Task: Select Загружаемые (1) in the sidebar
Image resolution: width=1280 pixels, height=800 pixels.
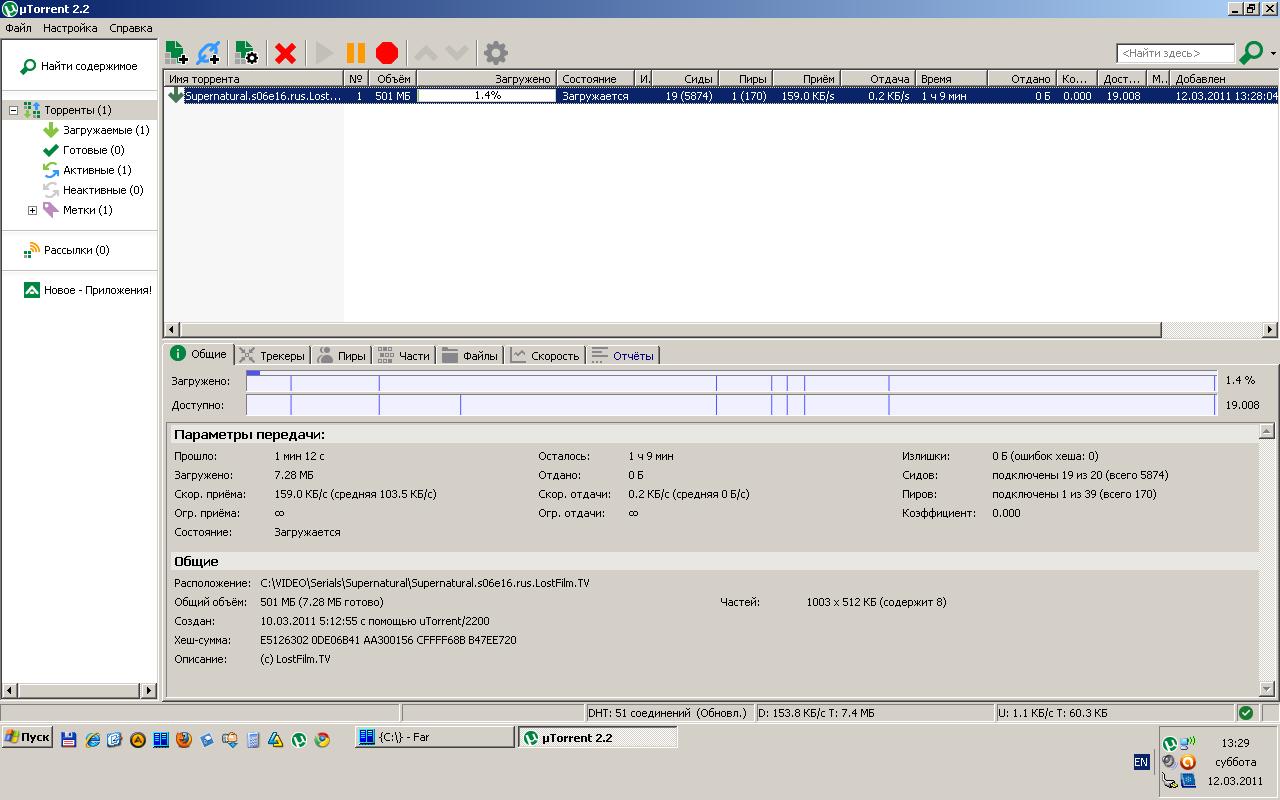Action: 105,130
